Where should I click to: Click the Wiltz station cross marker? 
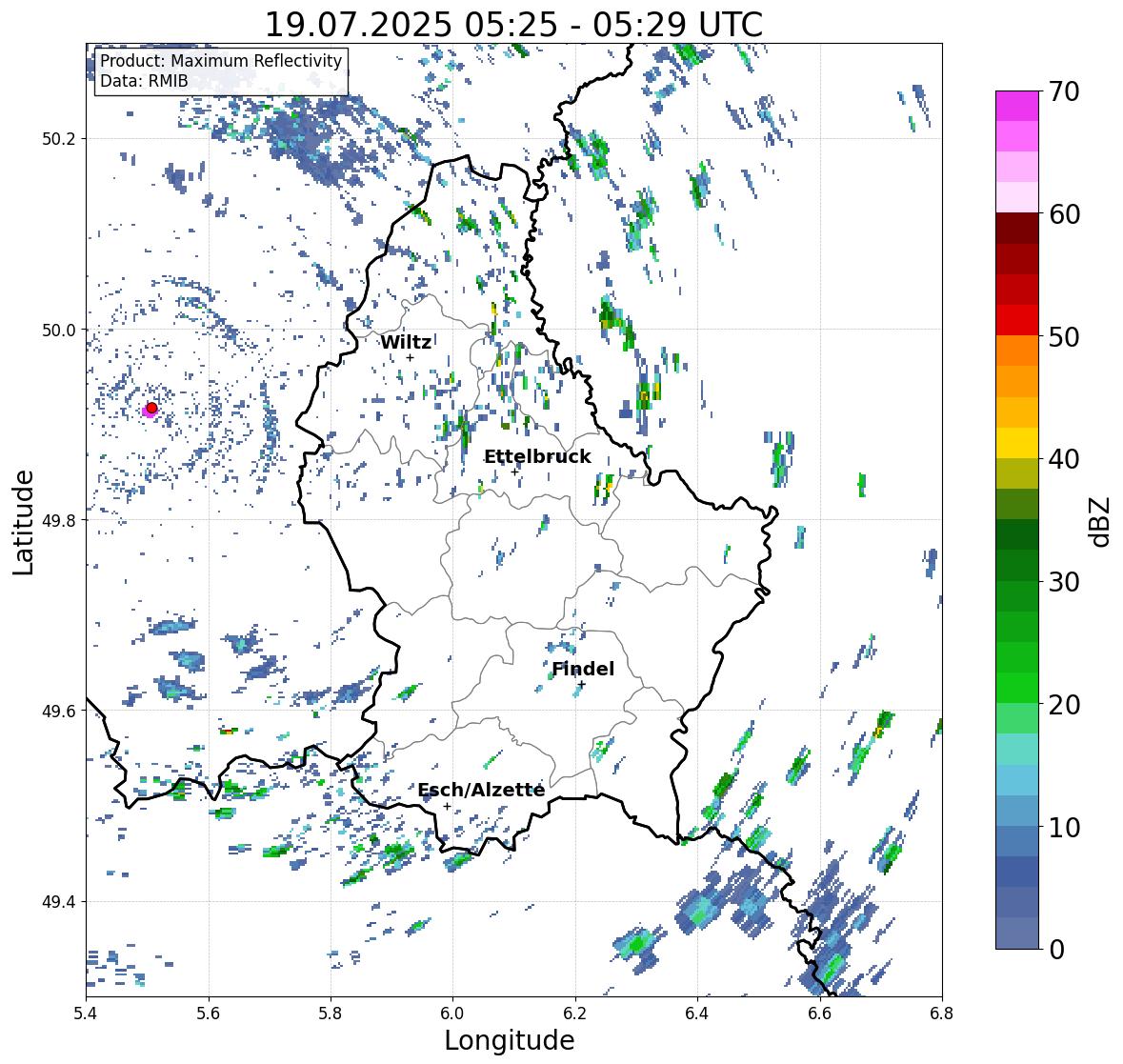click(x=410, y=357)
